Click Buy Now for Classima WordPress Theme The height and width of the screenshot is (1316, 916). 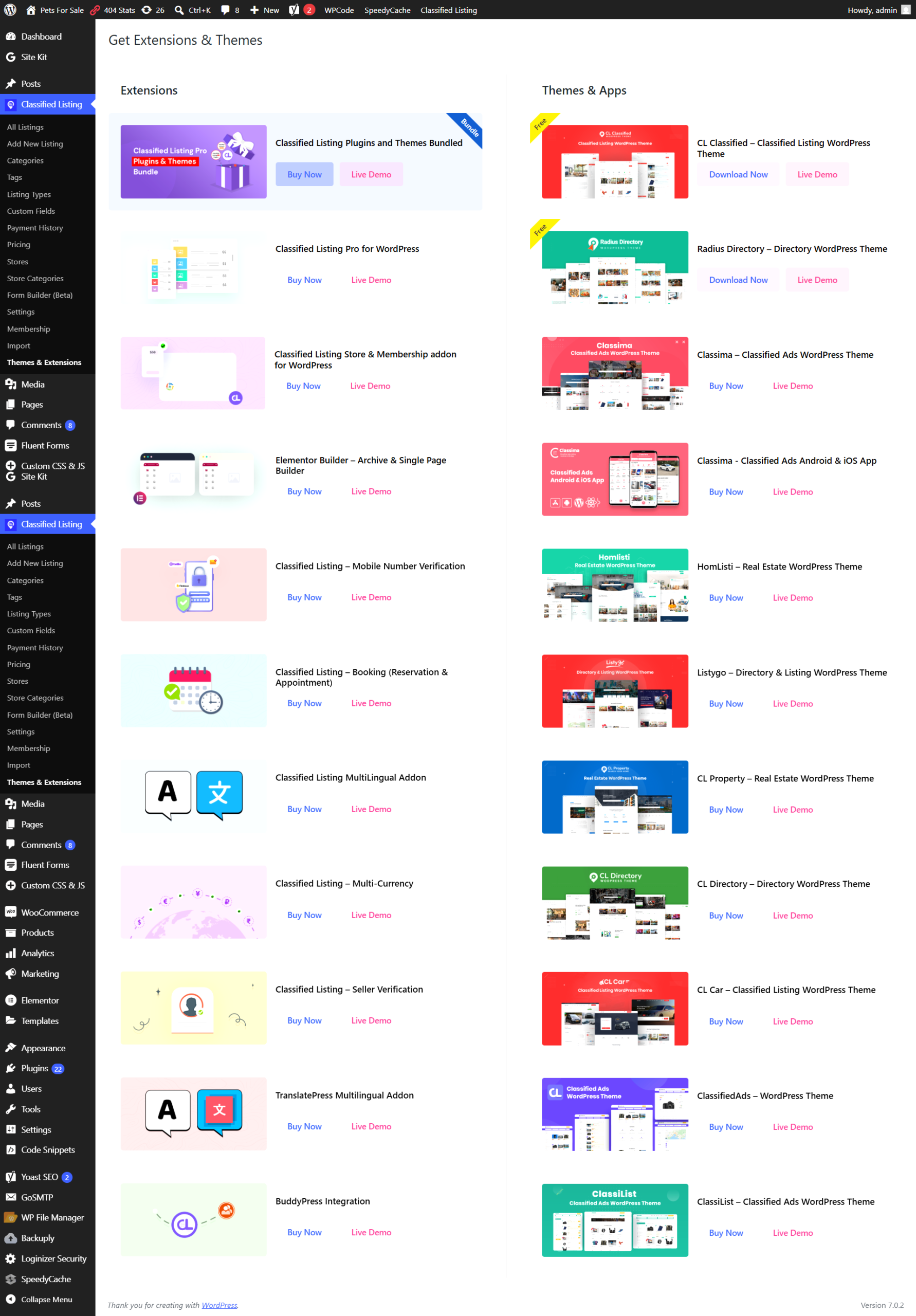pyautogui.click(x=726, y=386)
